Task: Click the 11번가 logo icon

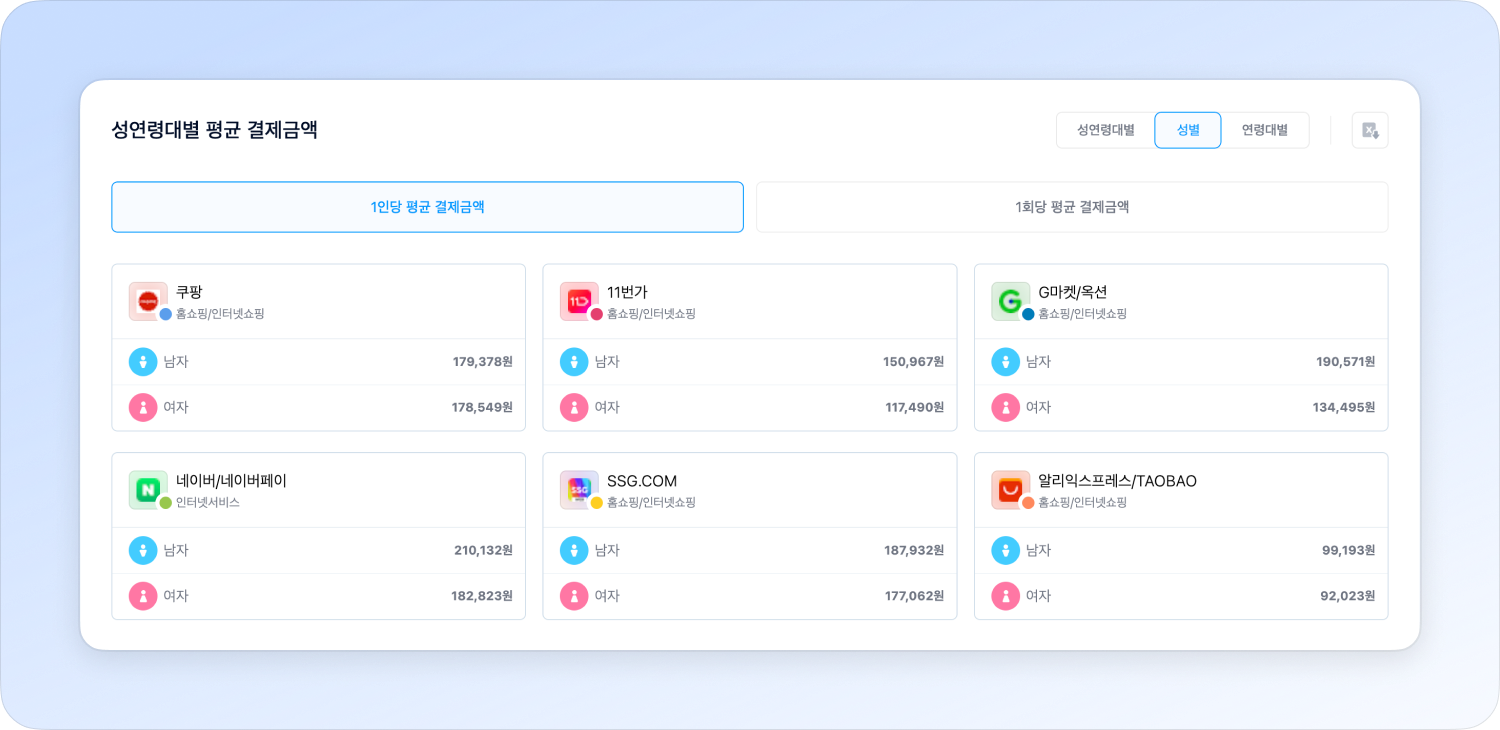Action: [578, 300]
